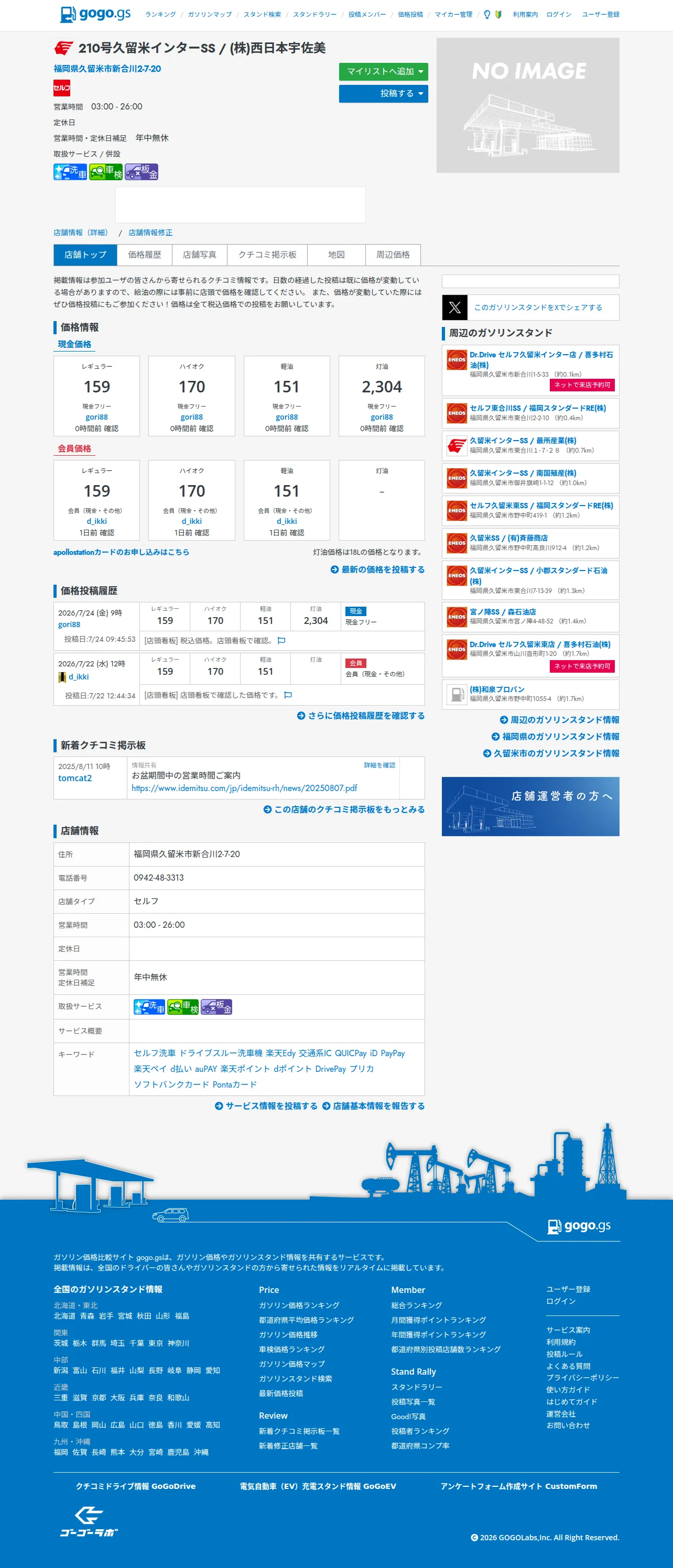Click the ENEOS icon beside Dr.Drive セルフ久留米東店

(x=457, y=650)
